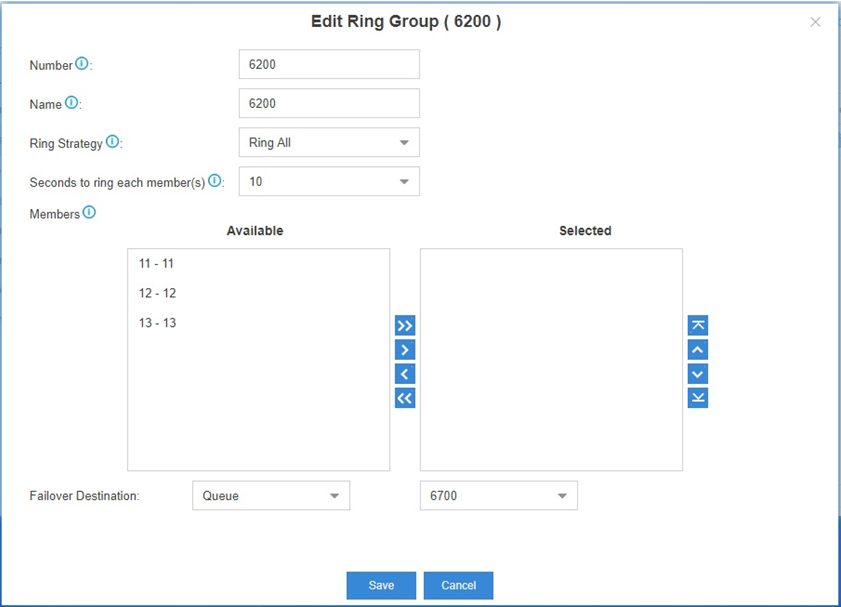Screen dimensions: 841x607
Task: Move selected member to top of list
Action: (x=698, y=325)
